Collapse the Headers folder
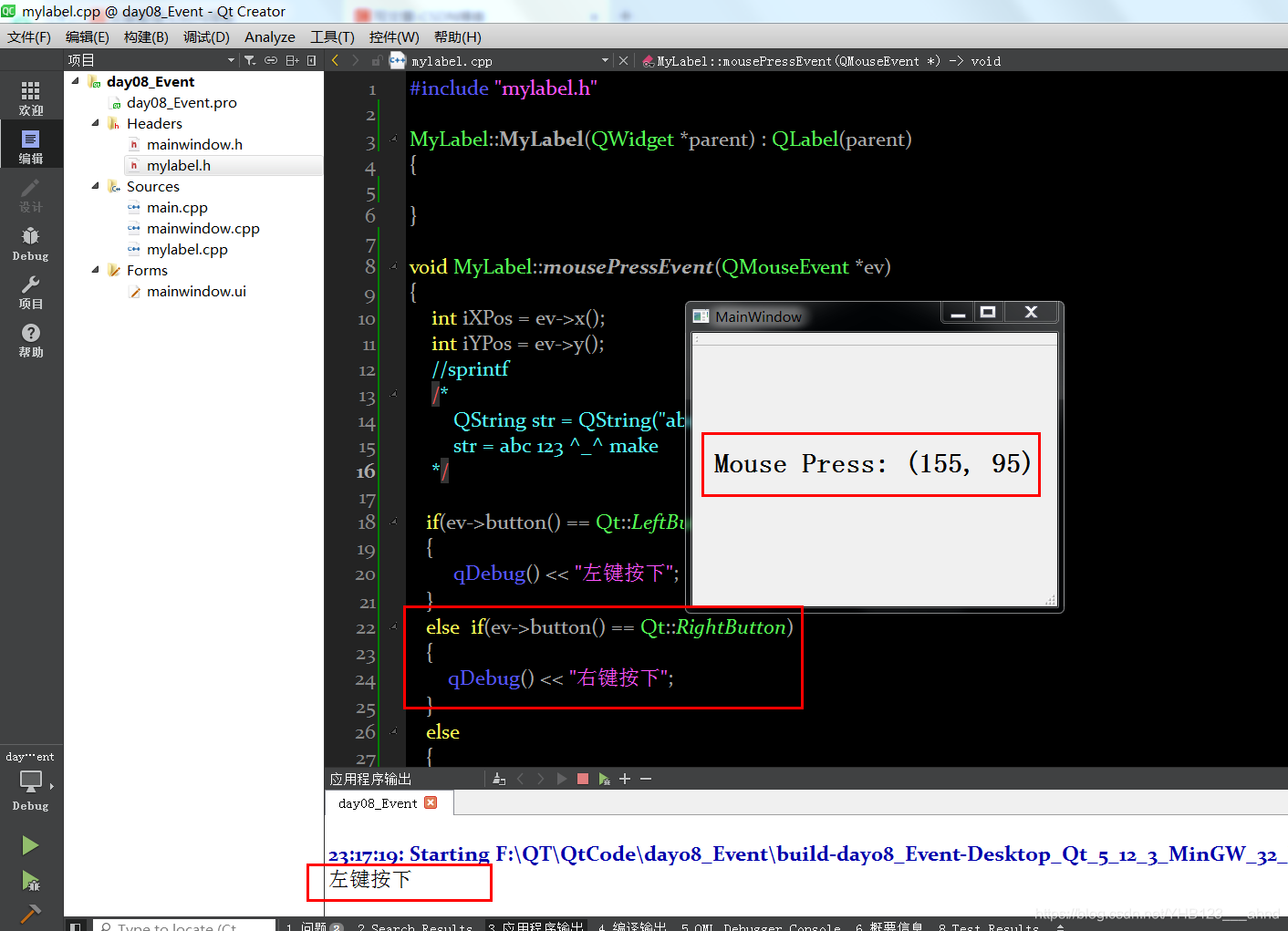 pos(96,123)
